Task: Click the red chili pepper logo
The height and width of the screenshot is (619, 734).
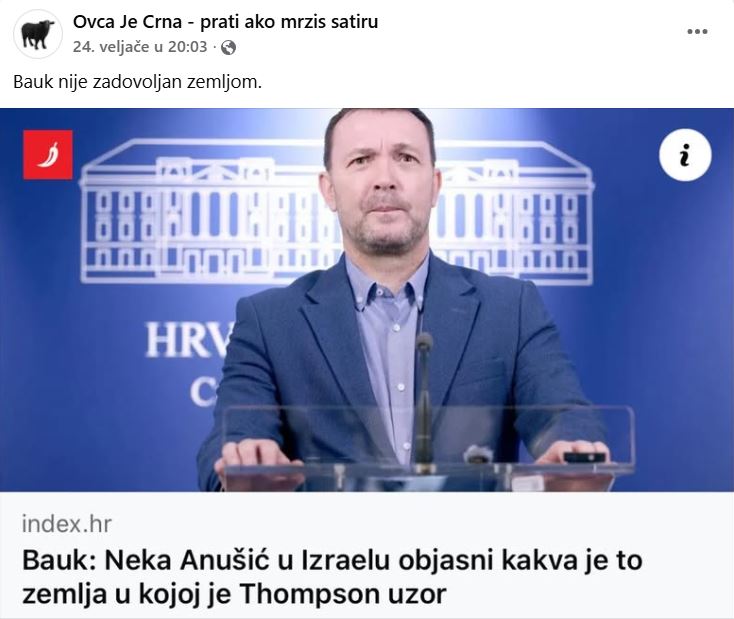Action: pos(48,155)
